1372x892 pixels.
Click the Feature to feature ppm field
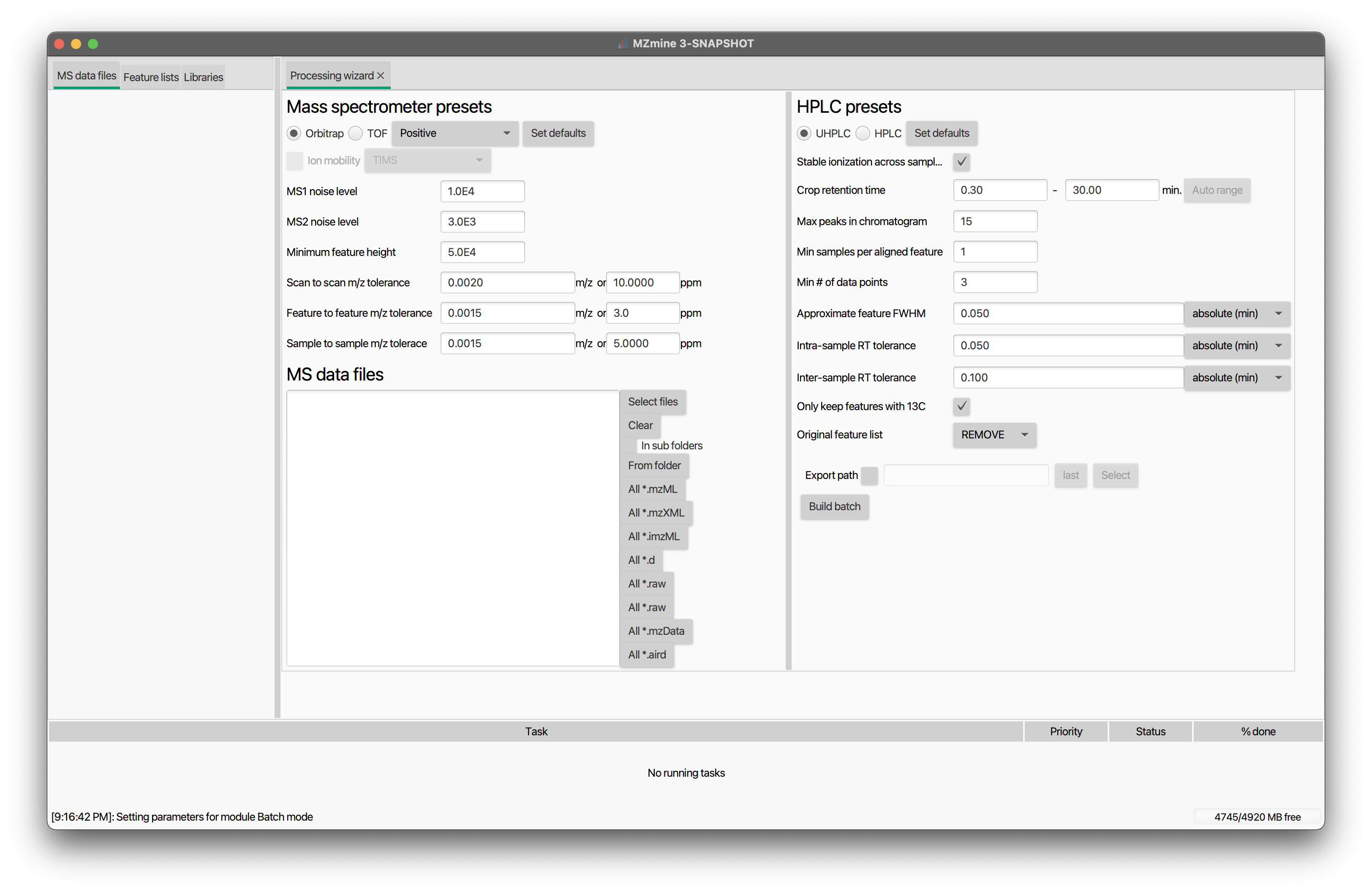coord(643,313)
